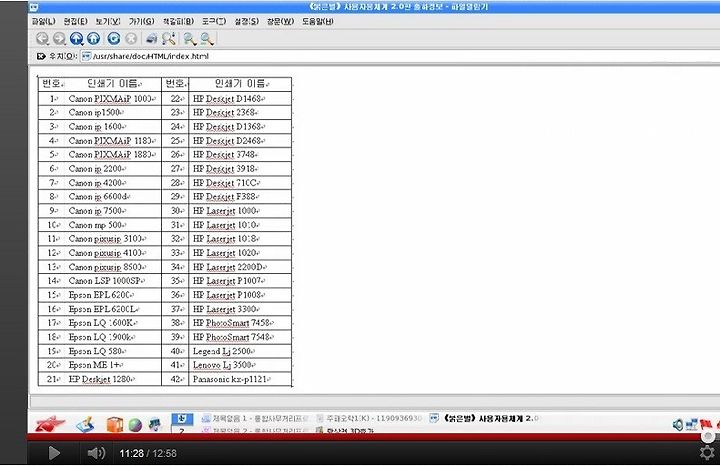The image size is (720, 466).
Task: Click the lower desktop pager box labeled 2
Action: (182, 430)
